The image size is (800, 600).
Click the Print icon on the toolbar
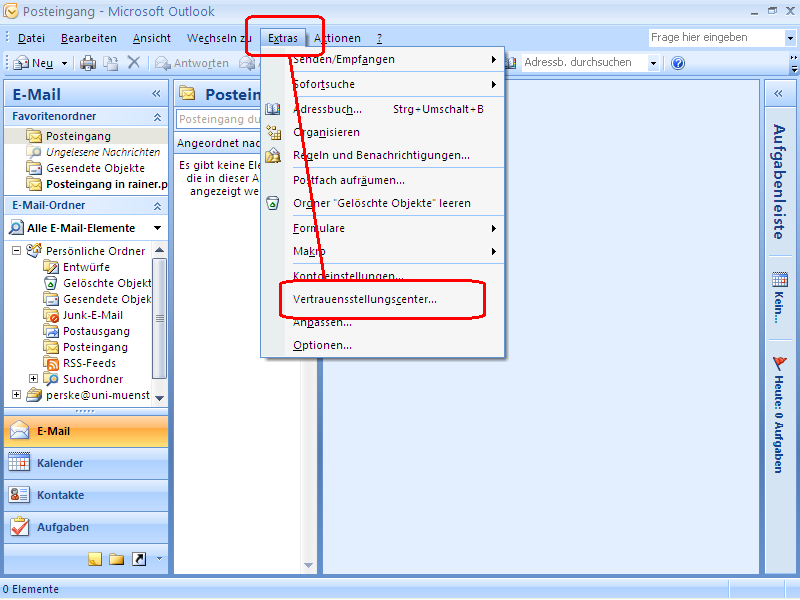[x=88, y=62]
